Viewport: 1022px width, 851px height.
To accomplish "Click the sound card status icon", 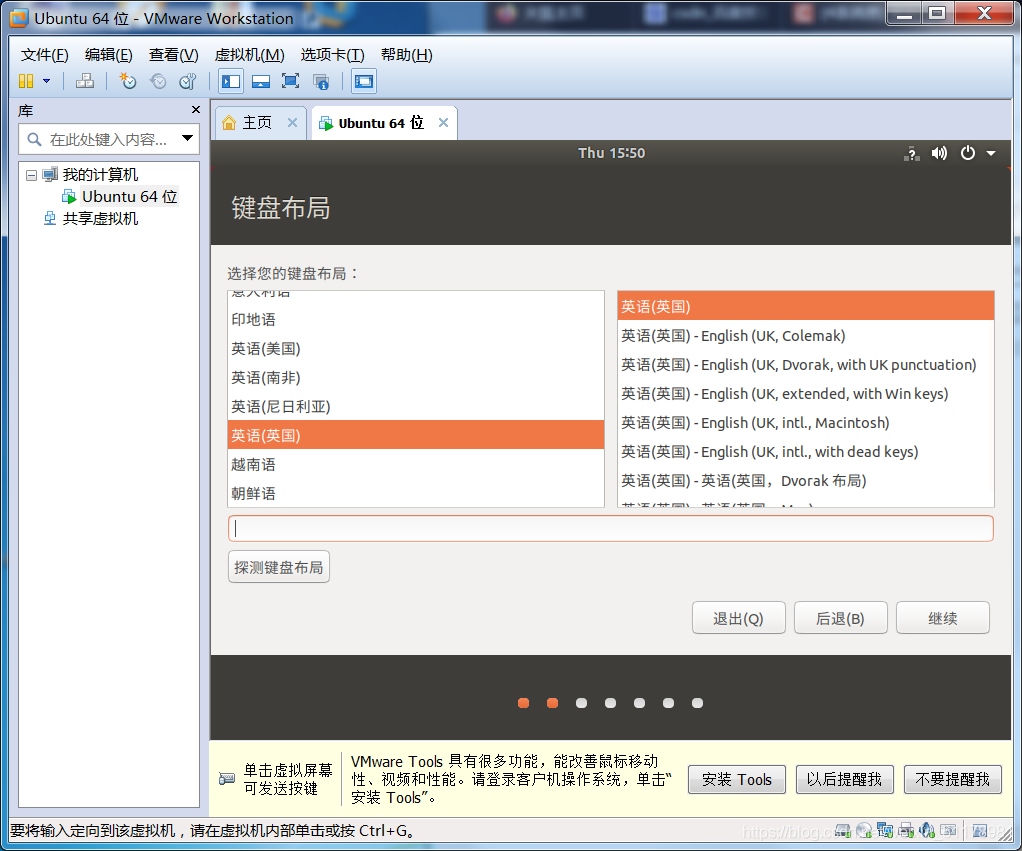I will tap(927, 830).
